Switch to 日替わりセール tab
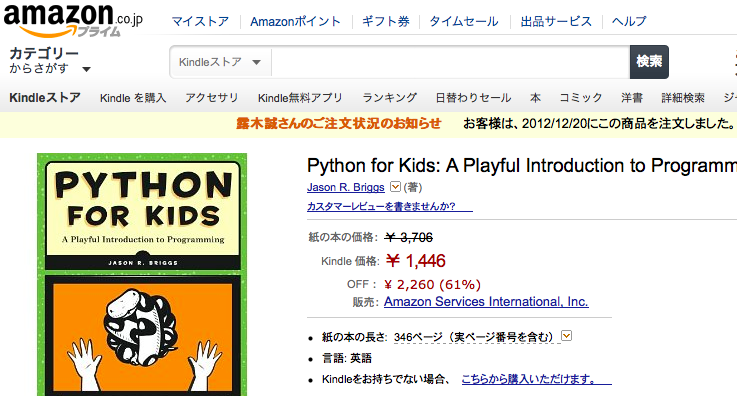 click(473, 98)
